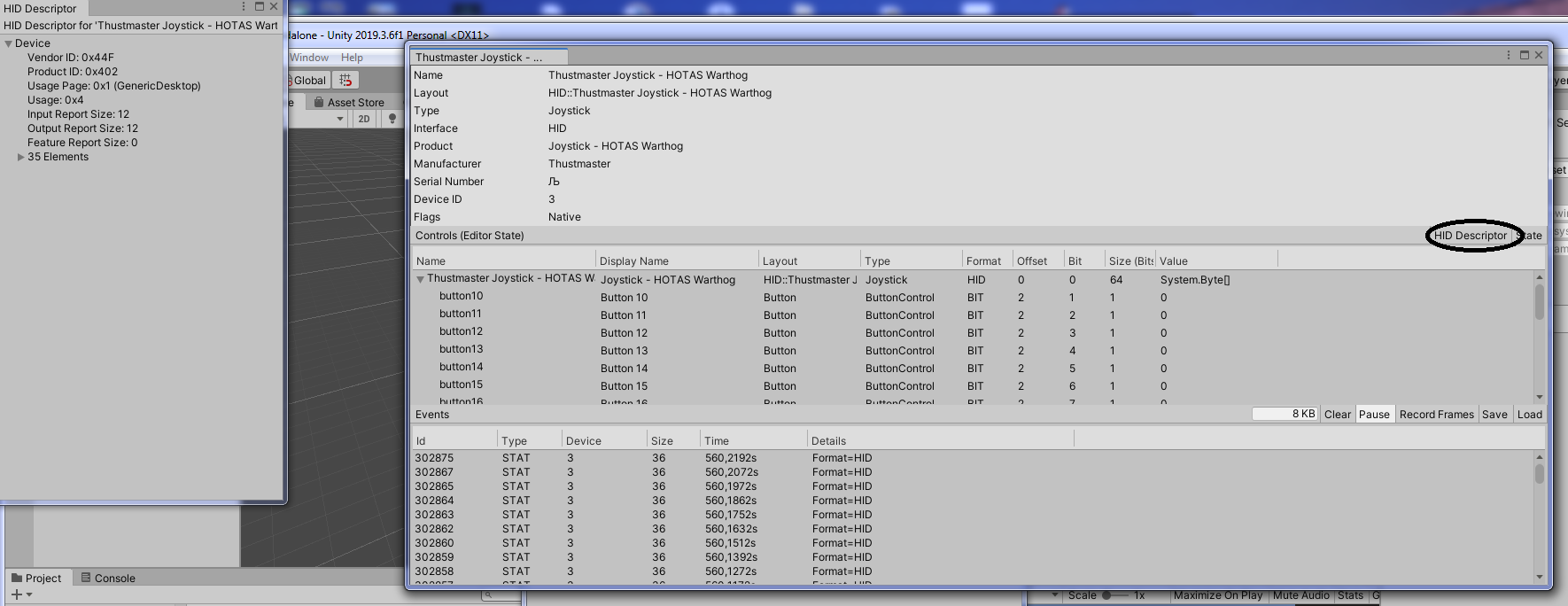
Task: Clear the events list
Action: click(x=1337, y=415)
